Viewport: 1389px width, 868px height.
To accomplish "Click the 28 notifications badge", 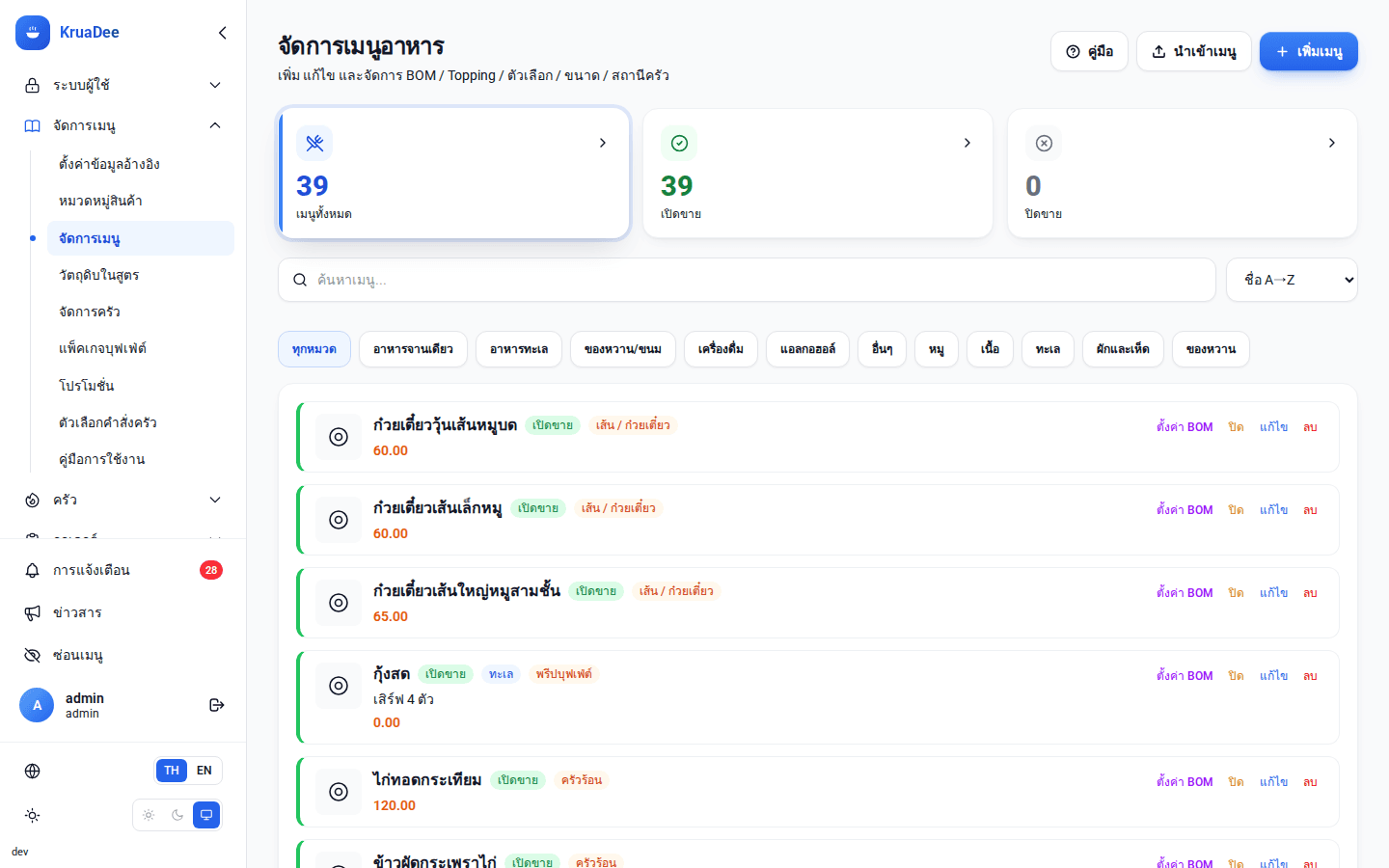I will point(211,570).
